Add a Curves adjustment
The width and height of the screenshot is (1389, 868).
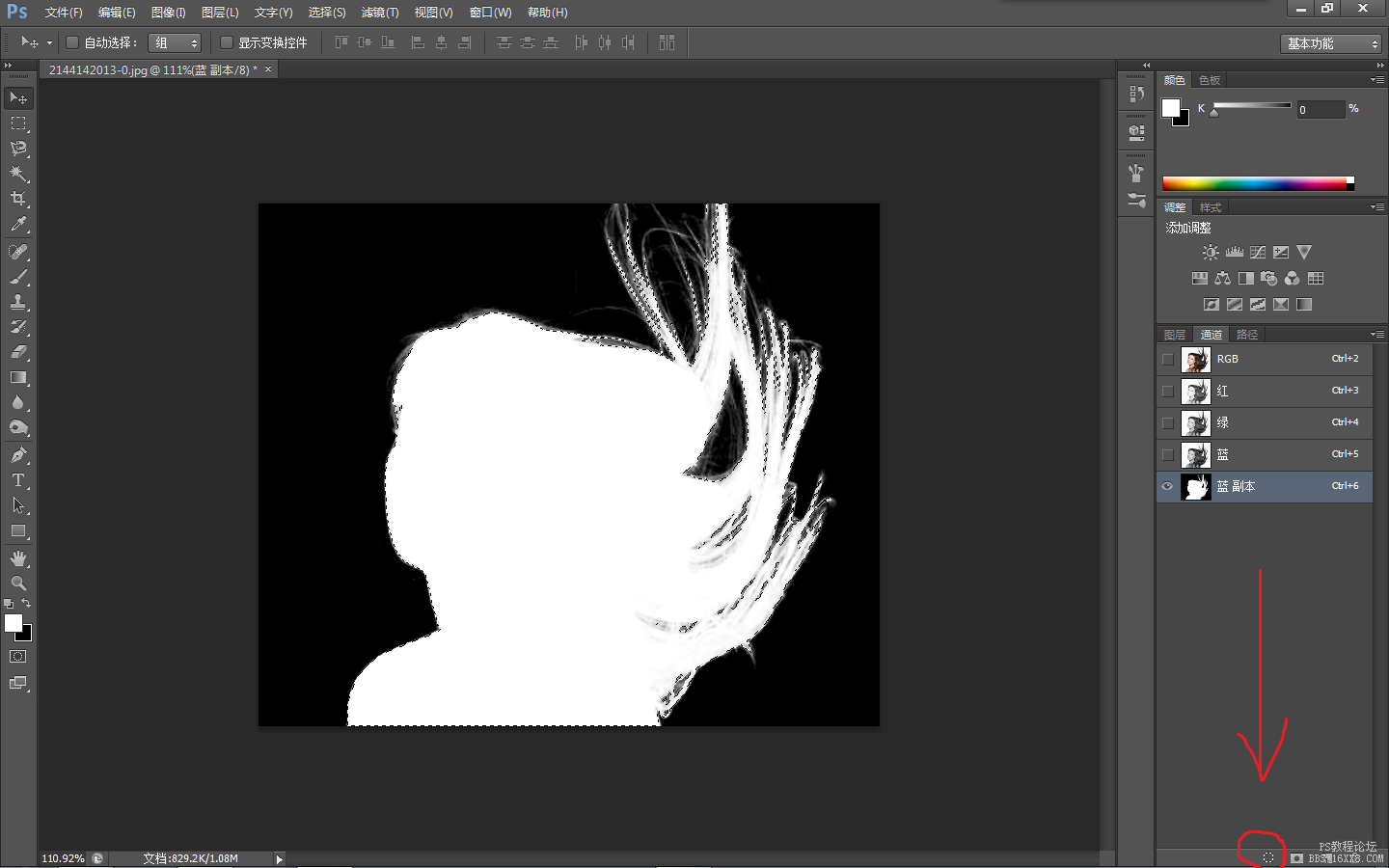[1258, 253]
